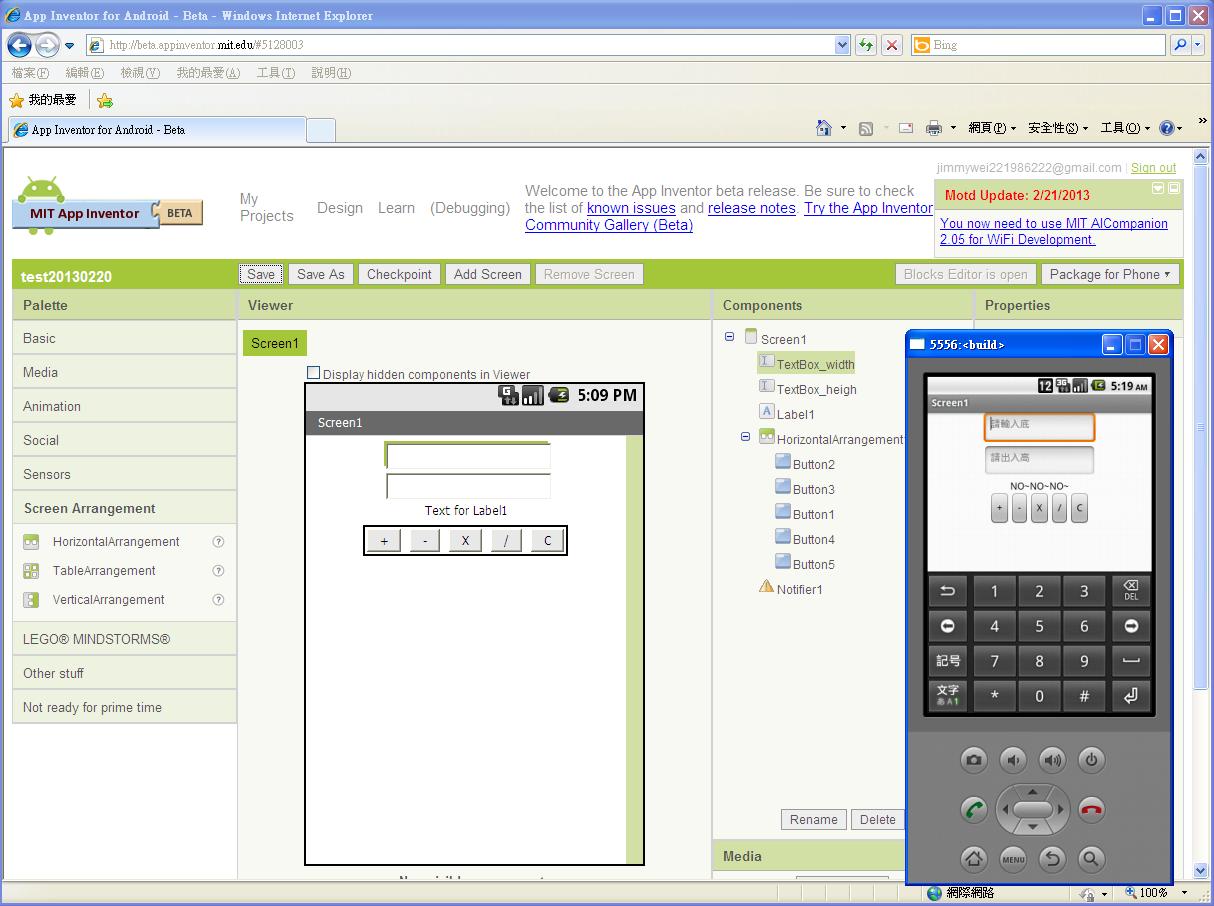
Task: Open recent pages dropdown near back button
Action: (x=69, y=46)
